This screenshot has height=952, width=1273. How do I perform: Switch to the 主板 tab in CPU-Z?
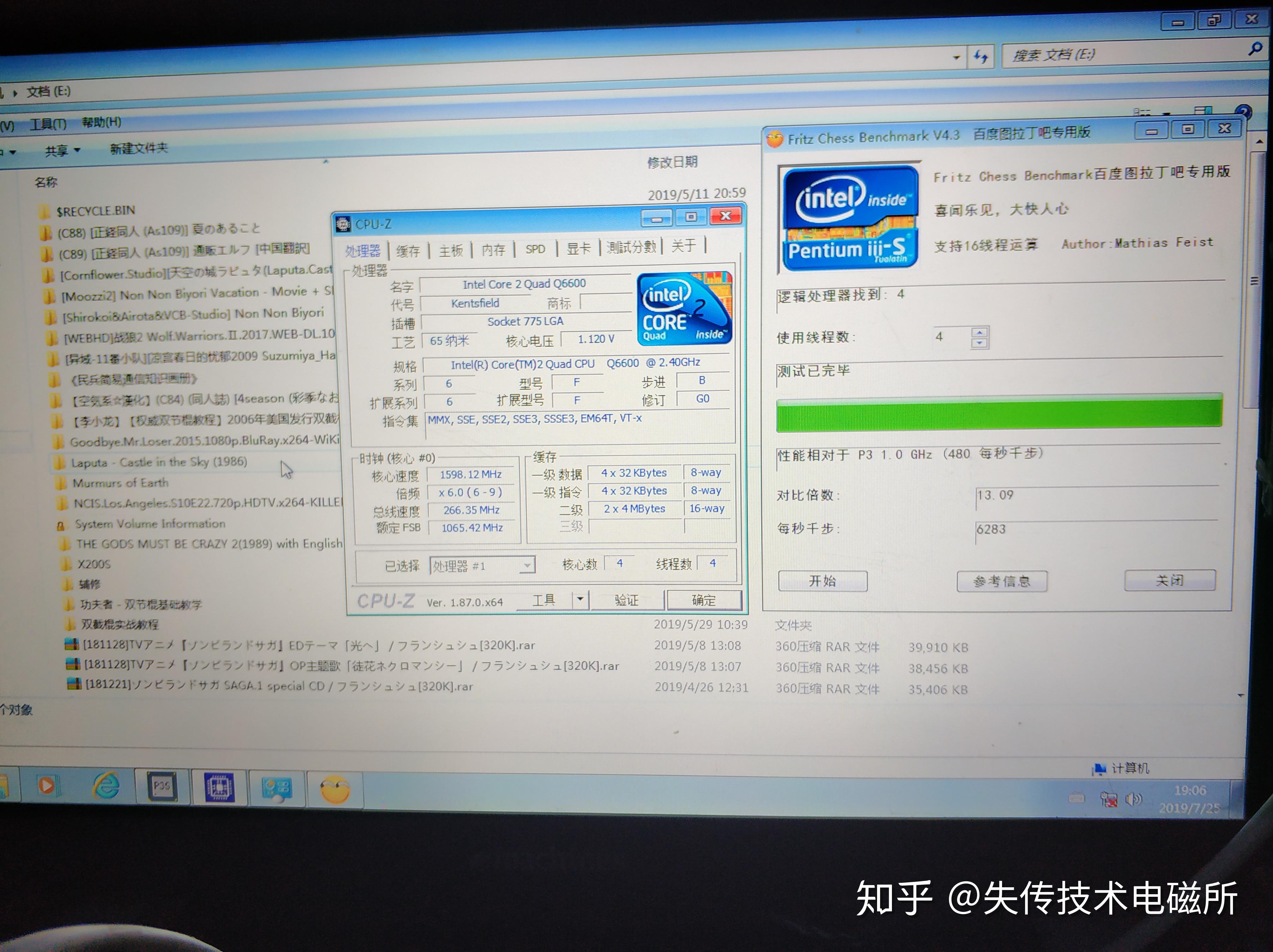(x=451, y=250)
